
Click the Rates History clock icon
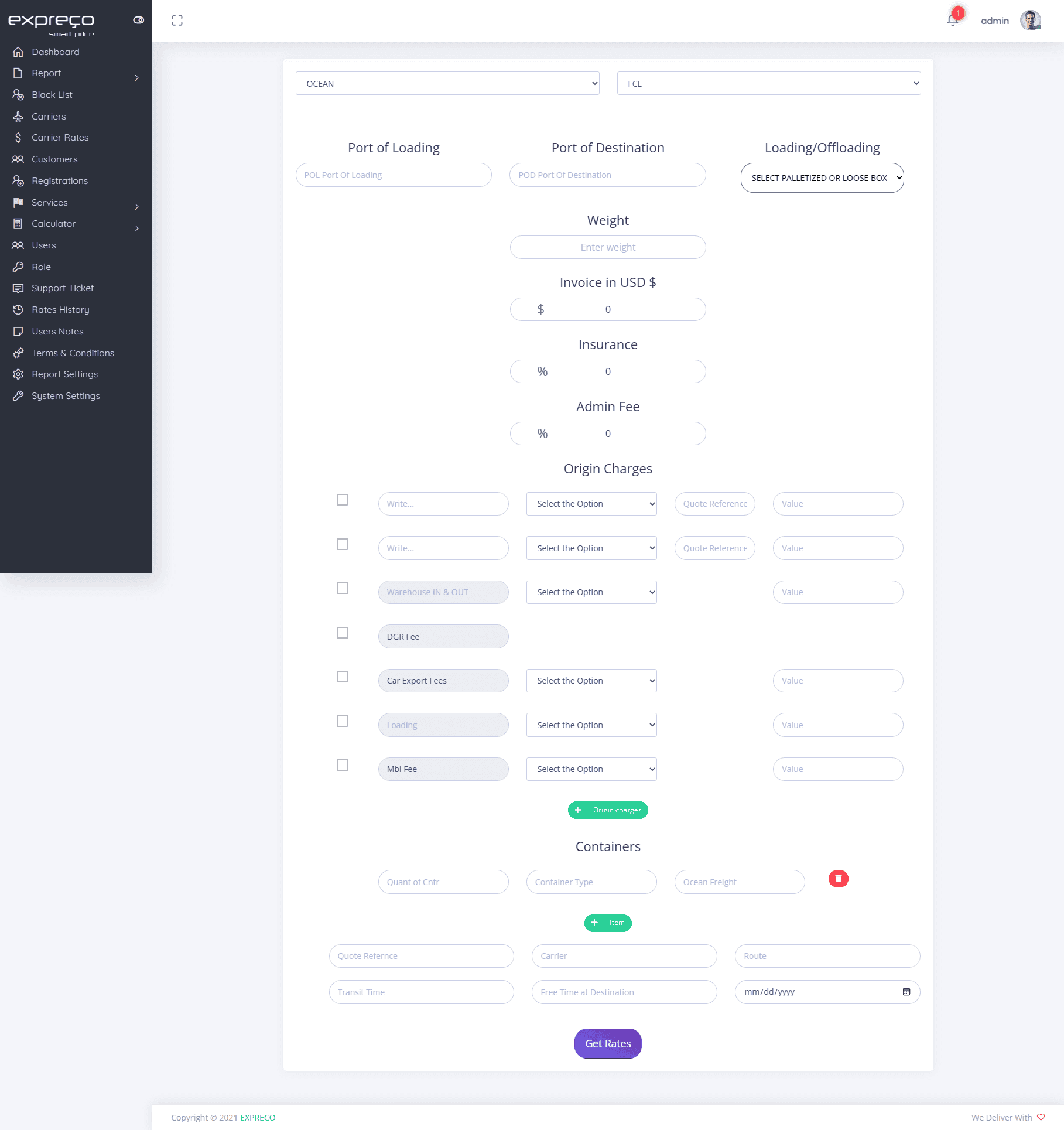(18, 310)
